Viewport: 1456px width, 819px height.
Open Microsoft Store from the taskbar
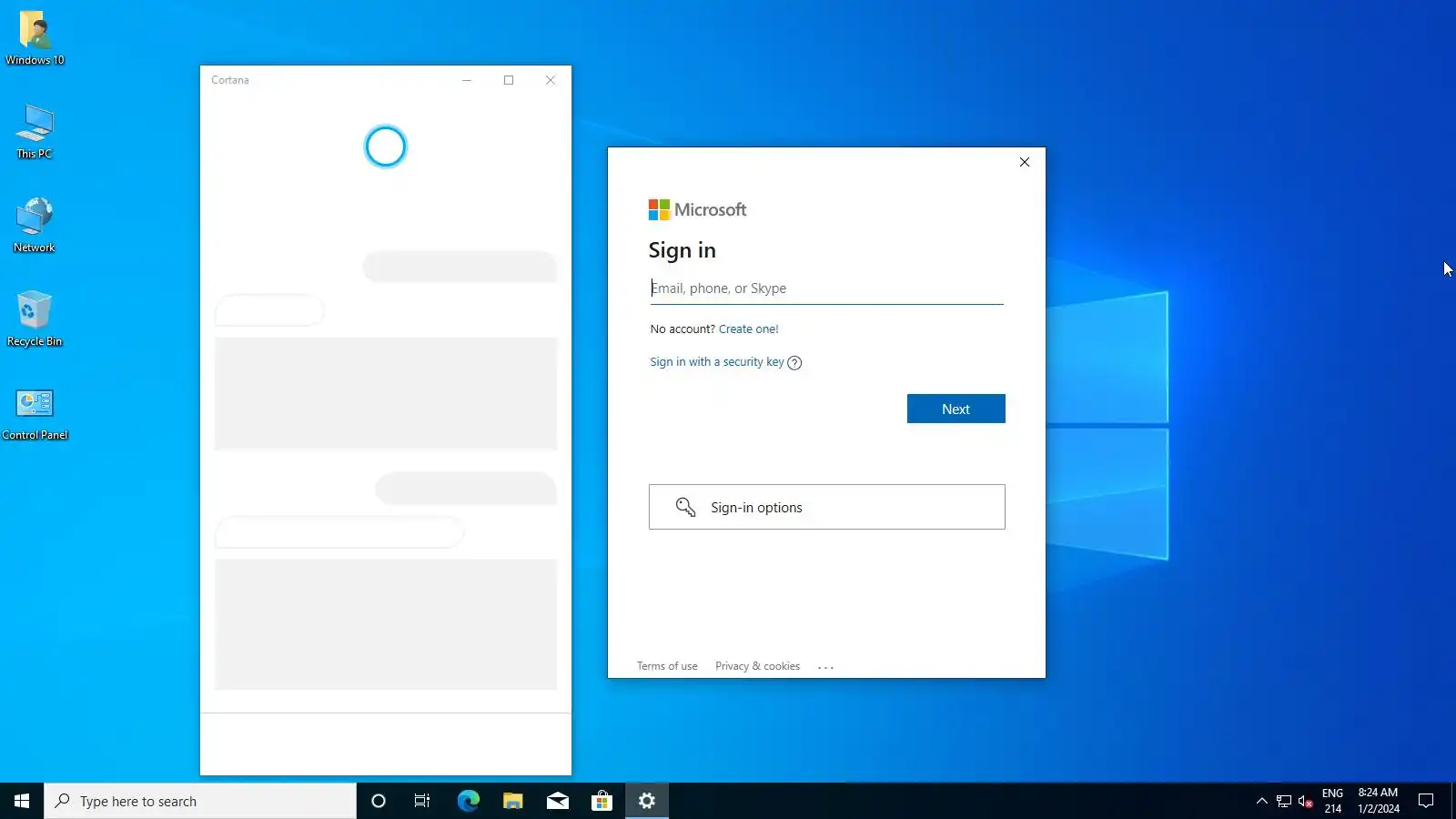coord(602,801)
